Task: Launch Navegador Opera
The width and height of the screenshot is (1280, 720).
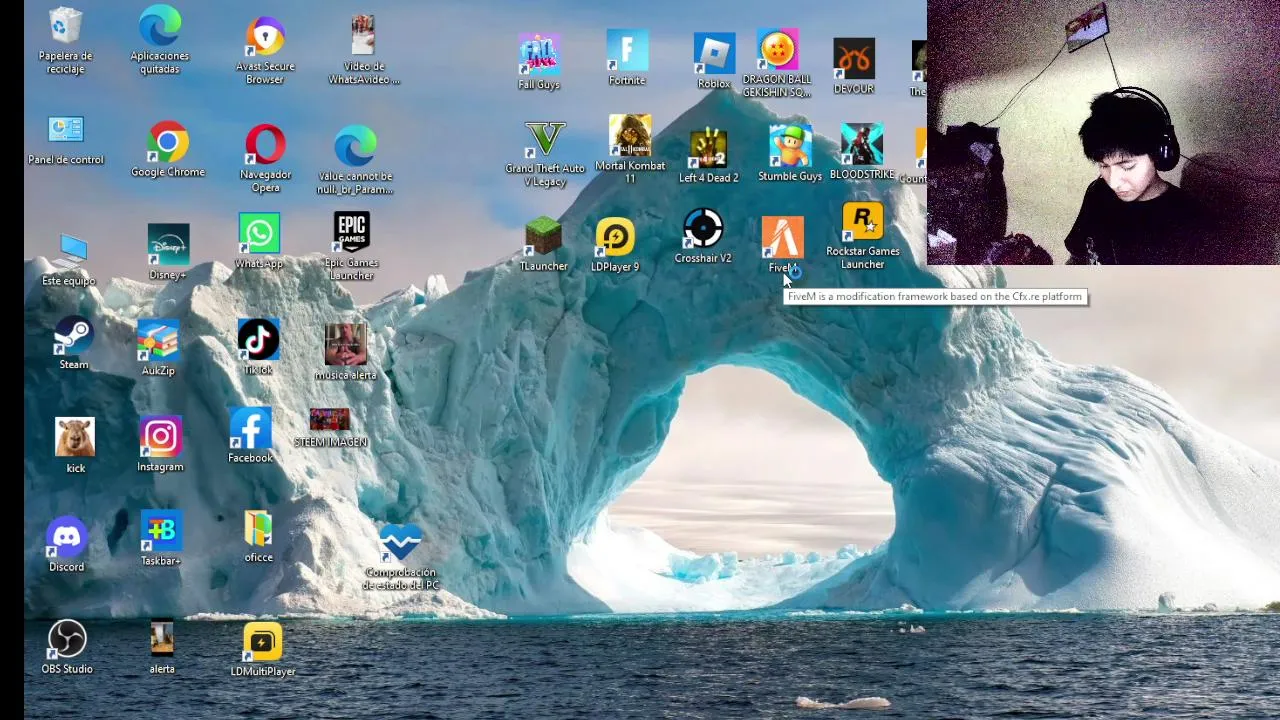Action: (x=265, y=158)
